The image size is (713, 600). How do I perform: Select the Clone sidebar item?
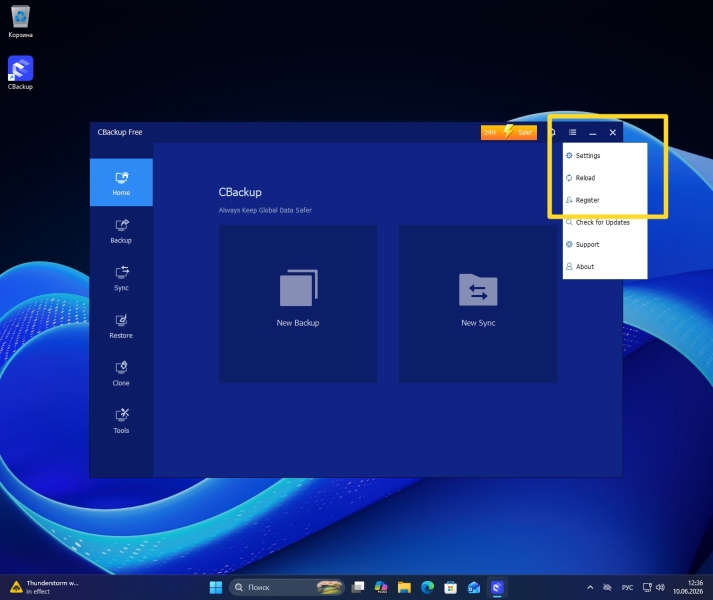click(x=121, y=373)
